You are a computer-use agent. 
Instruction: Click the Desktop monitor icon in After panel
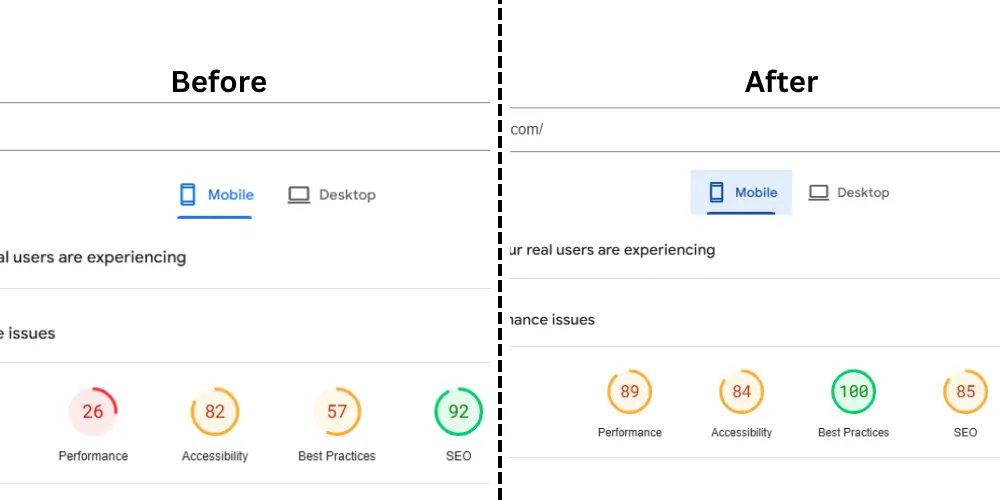(x=819, y=192)
